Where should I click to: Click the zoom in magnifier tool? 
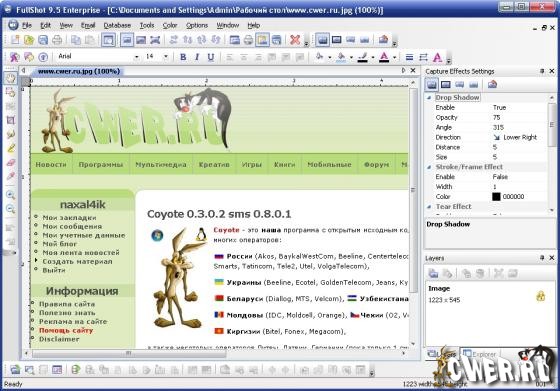tap(10, 195)
